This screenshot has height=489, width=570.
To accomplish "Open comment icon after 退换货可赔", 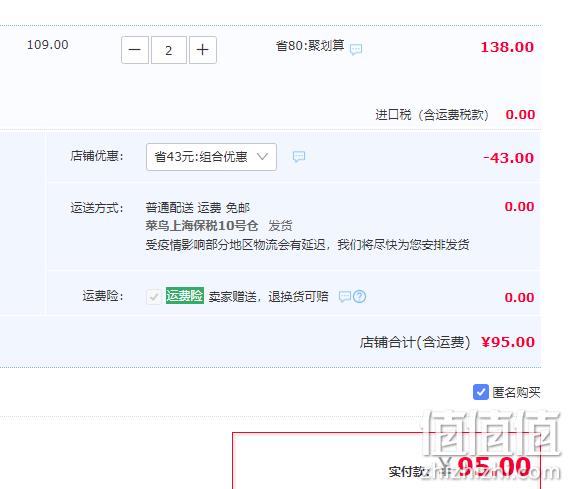I will point(344,296).
